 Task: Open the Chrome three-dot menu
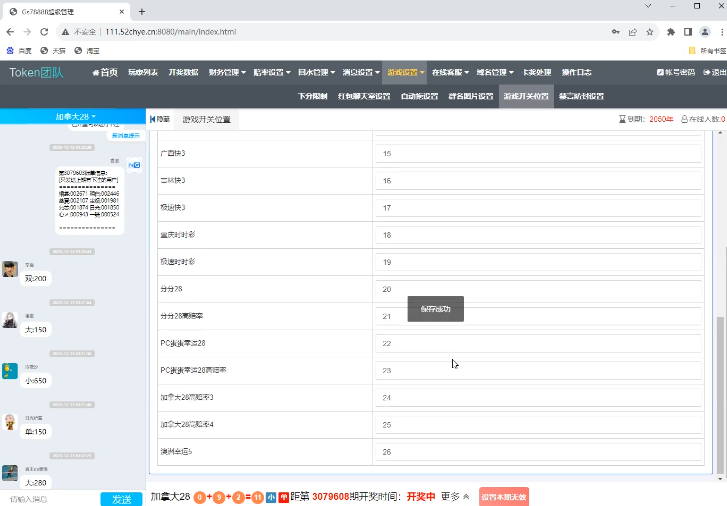[713, 32]
